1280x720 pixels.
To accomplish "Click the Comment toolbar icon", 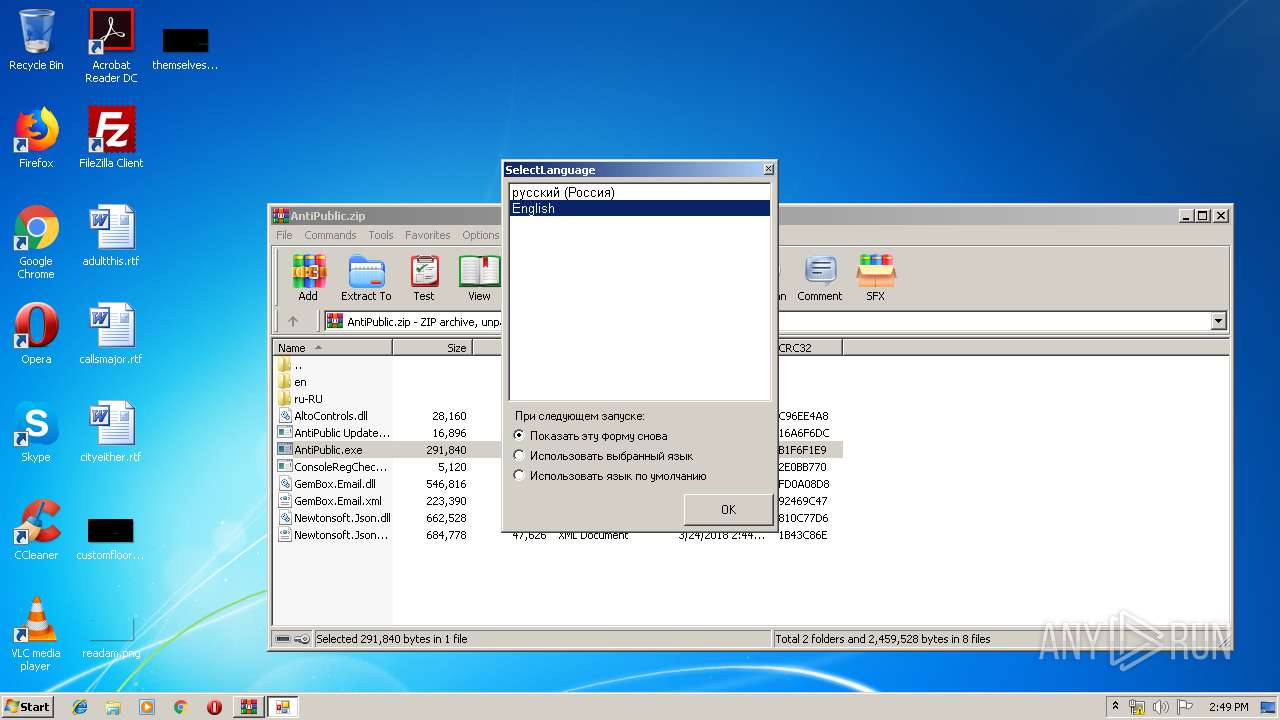I will click(820, 278).
